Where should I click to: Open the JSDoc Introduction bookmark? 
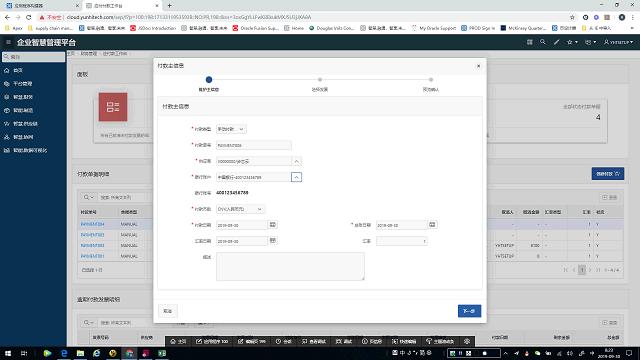[153, 28]
